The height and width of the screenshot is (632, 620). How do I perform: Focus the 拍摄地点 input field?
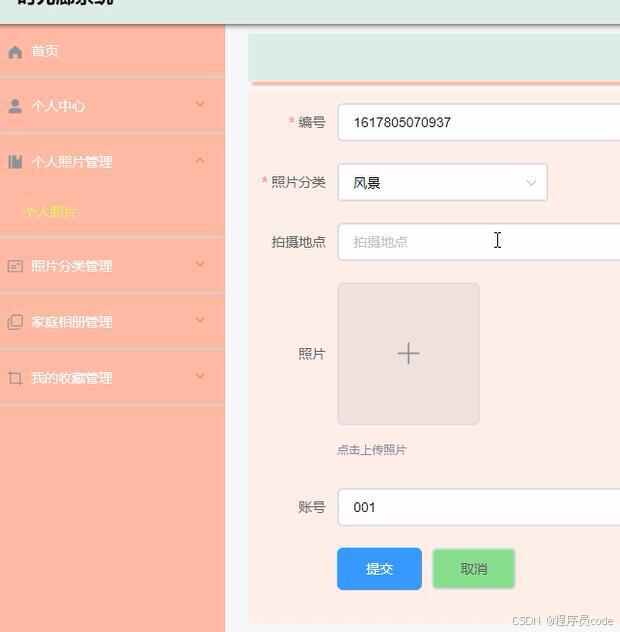point(479,242)
